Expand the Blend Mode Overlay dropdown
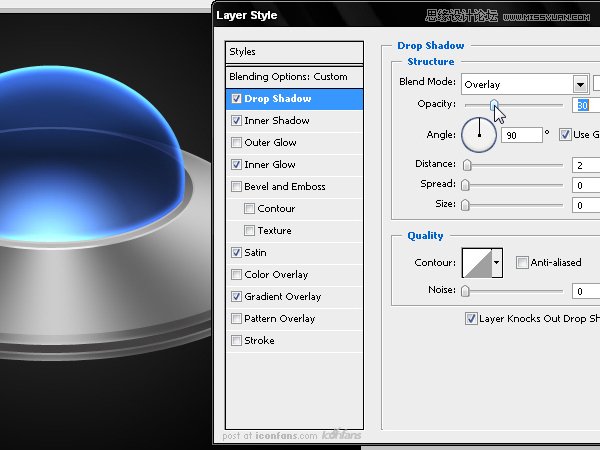Screen dimensions: 600x450 tap(580, 85)
